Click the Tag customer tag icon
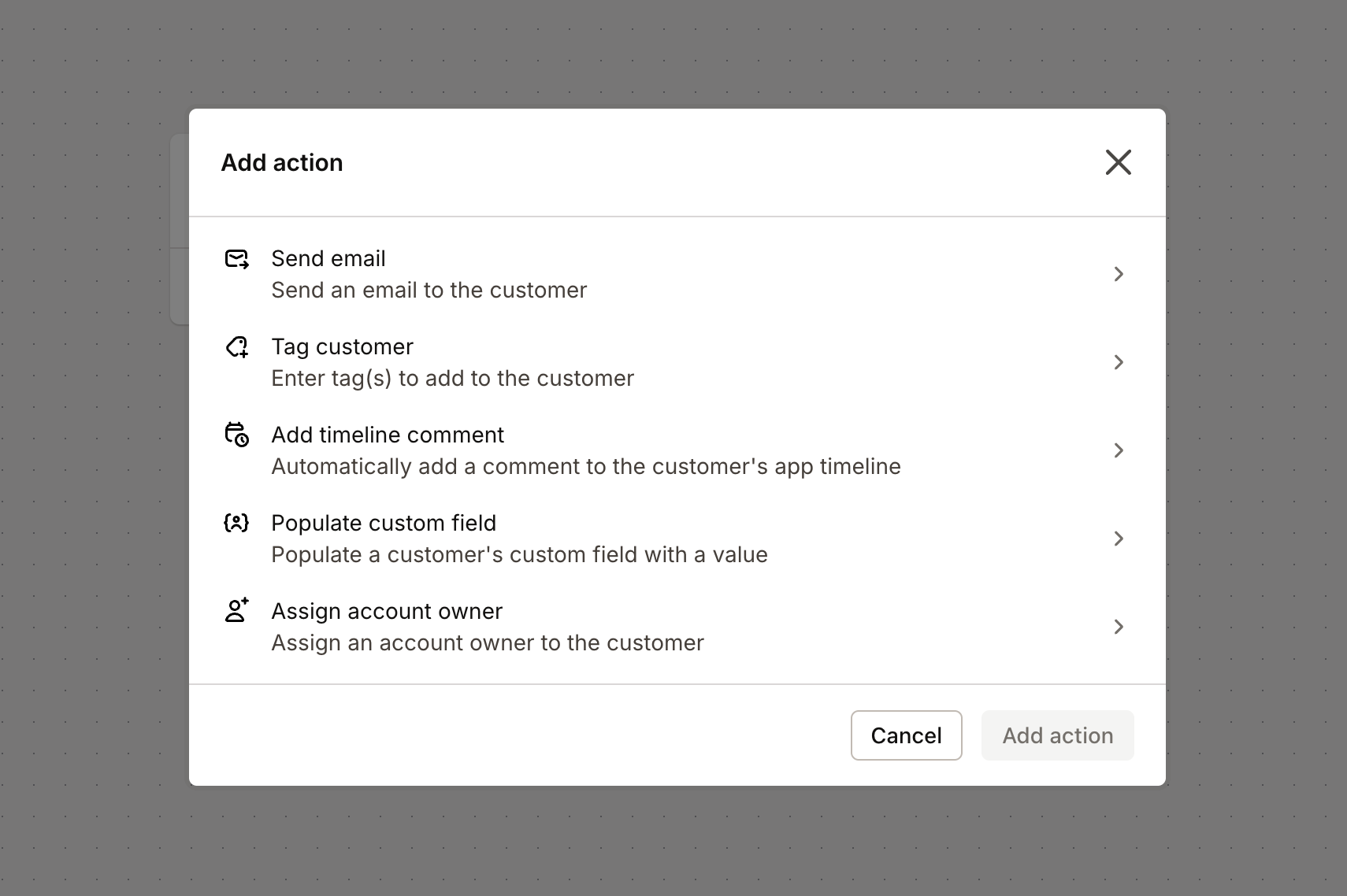1347x896 pixels. coord(236,347)
